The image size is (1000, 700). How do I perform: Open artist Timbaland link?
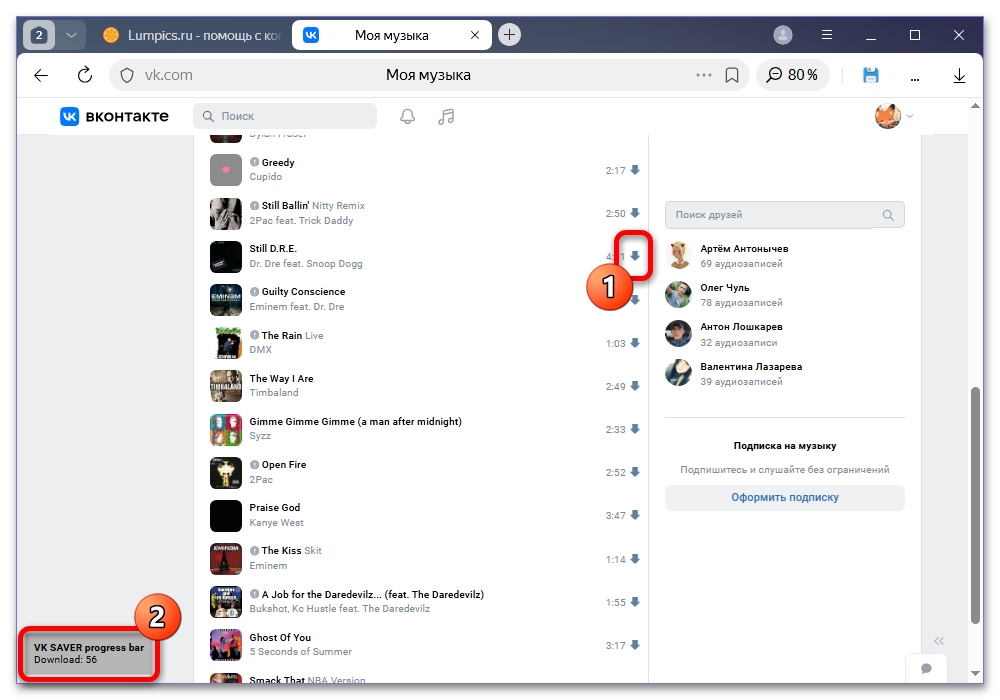pyautogui.click(x=274, y=393)
